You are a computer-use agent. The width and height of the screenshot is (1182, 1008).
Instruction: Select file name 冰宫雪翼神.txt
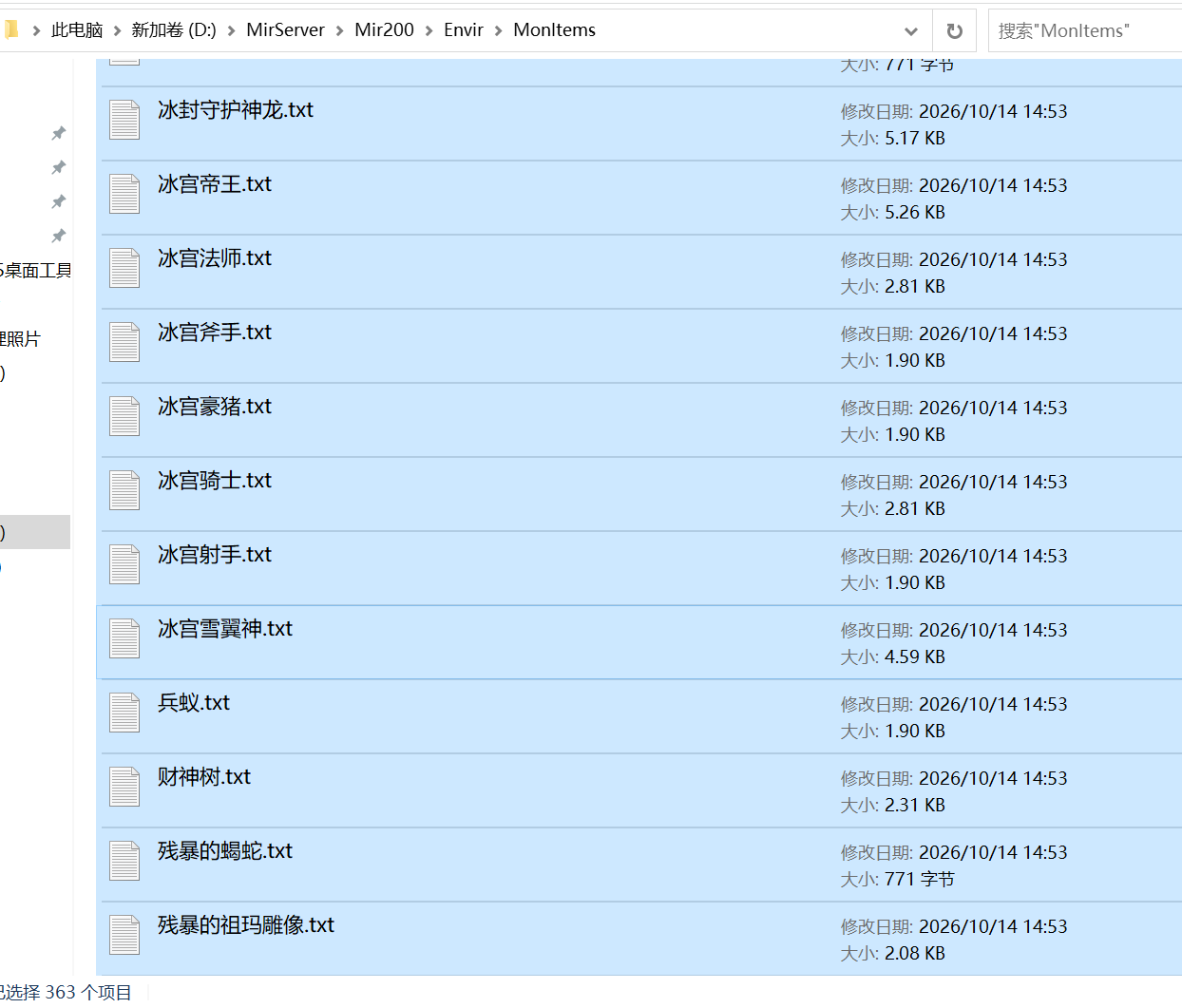pyautogui.click(x=225, y=629)
